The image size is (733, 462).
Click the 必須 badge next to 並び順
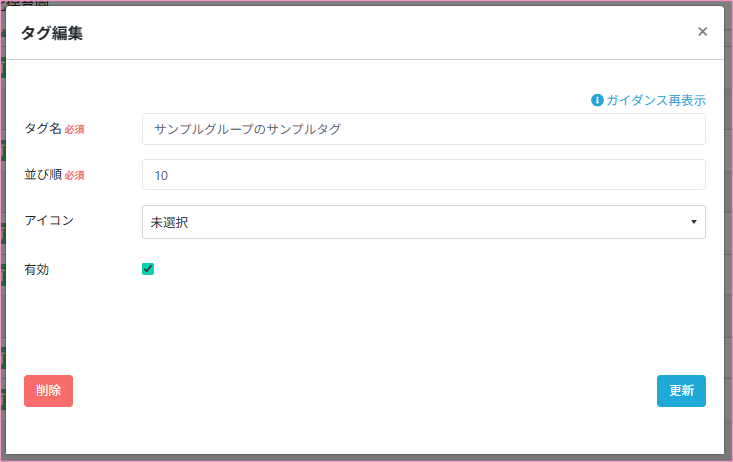(75, 175)
